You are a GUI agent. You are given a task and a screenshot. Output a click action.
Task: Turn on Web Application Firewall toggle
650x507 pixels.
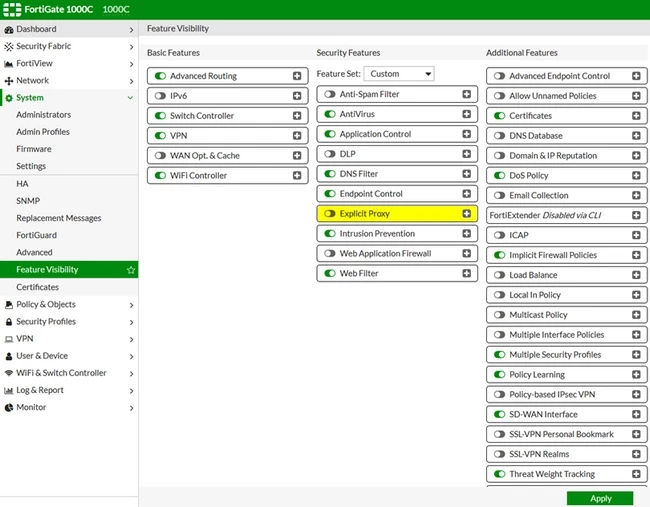coord(330,253)
